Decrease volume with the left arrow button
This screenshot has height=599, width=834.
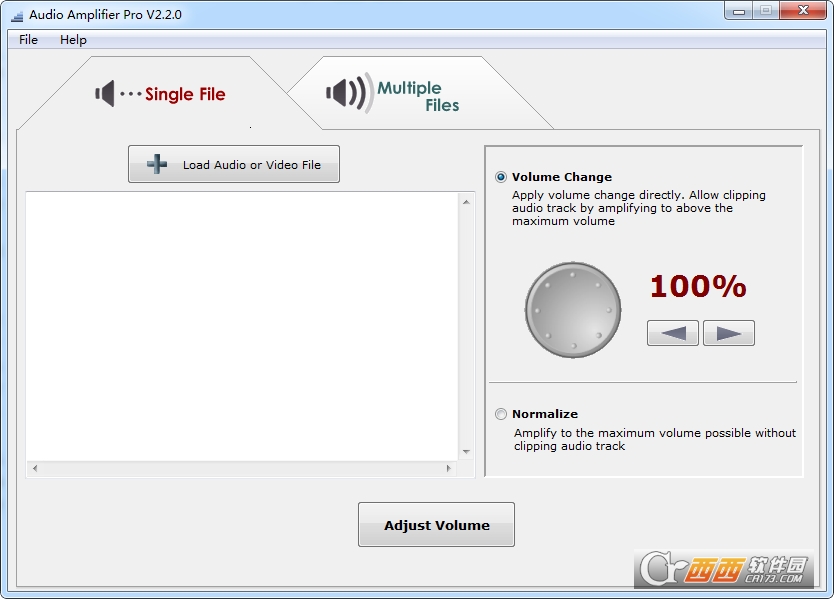(672, 333)
